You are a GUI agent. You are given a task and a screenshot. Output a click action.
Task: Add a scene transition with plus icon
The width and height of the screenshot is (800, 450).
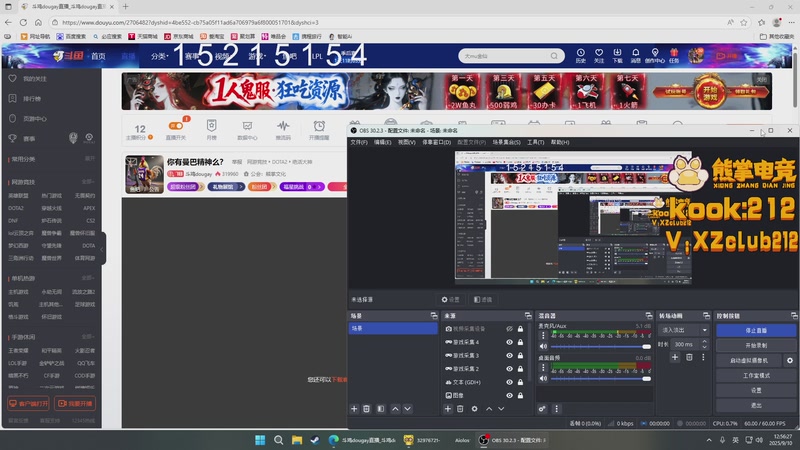[675, 357]
